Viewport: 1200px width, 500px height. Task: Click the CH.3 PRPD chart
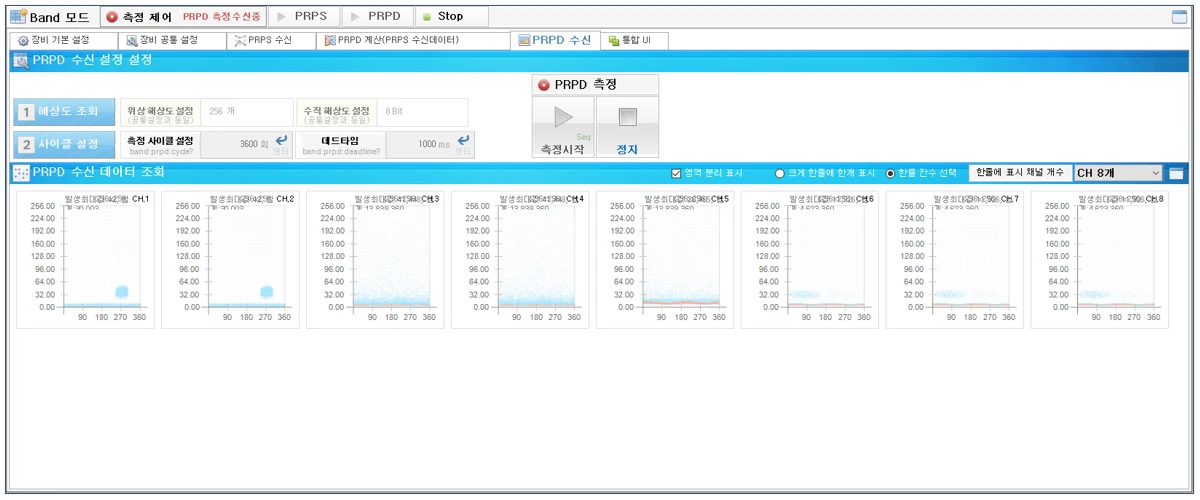pos(375,260)
